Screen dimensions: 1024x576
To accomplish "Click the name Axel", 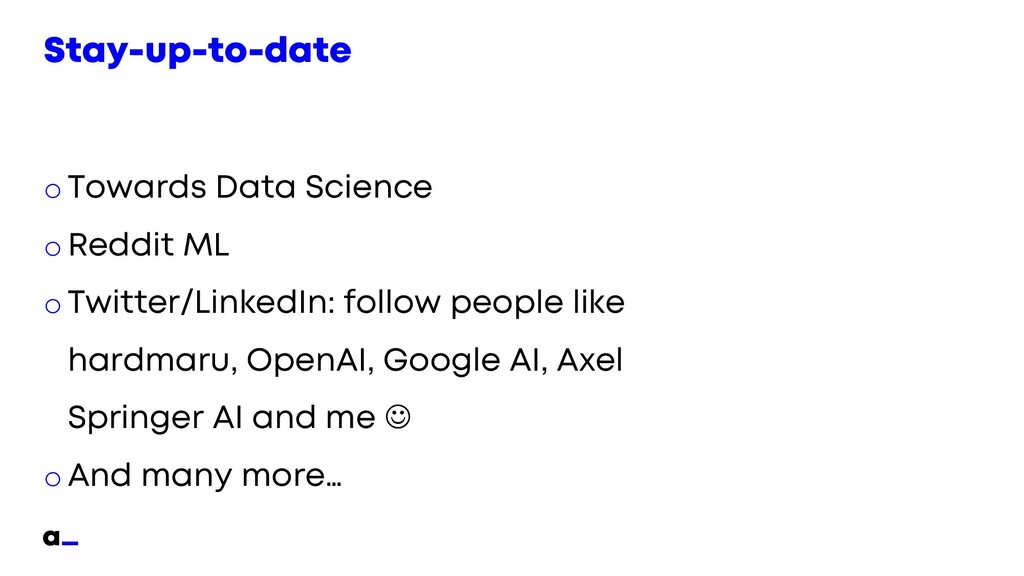I will [590, 360].
